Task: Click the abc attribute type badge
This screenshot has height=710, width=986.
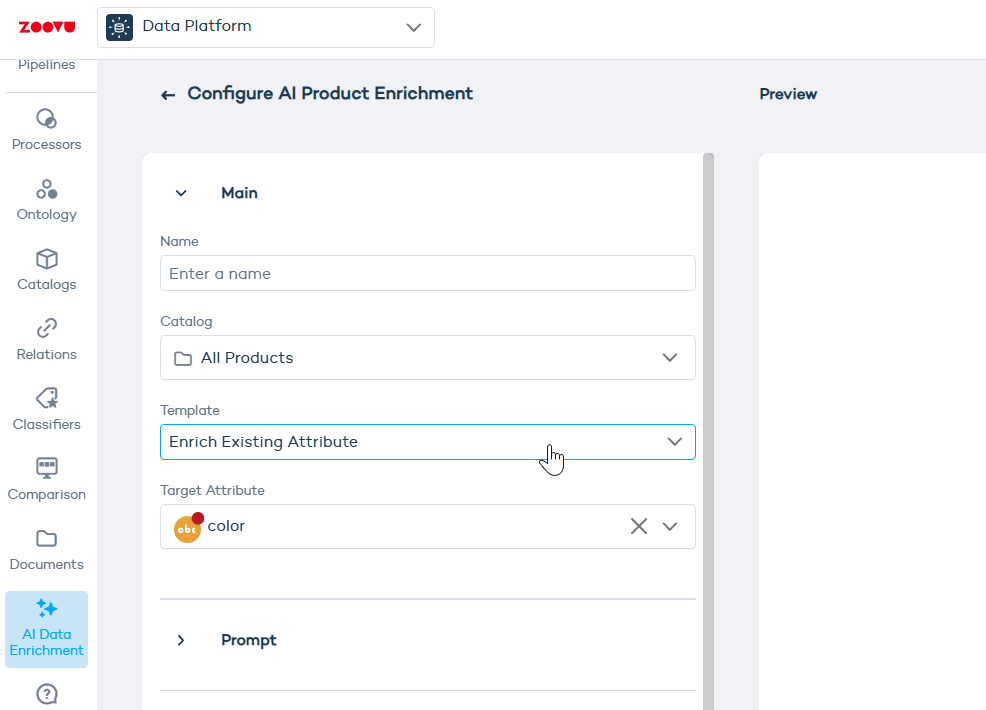Action: tap(188, 528)
